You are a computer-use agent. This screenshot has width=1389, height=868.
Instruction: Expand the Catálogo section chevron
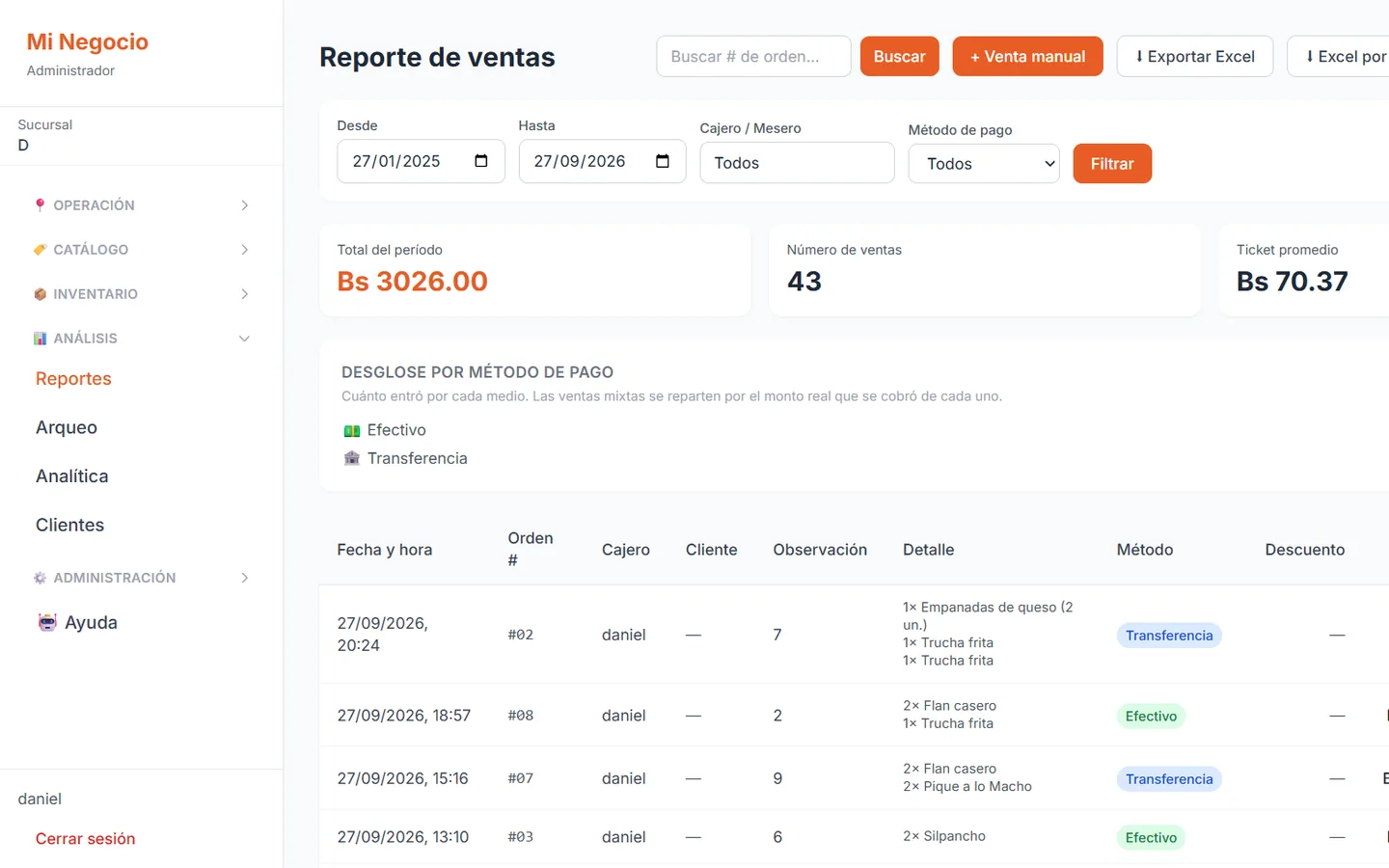tap(245, 250)
